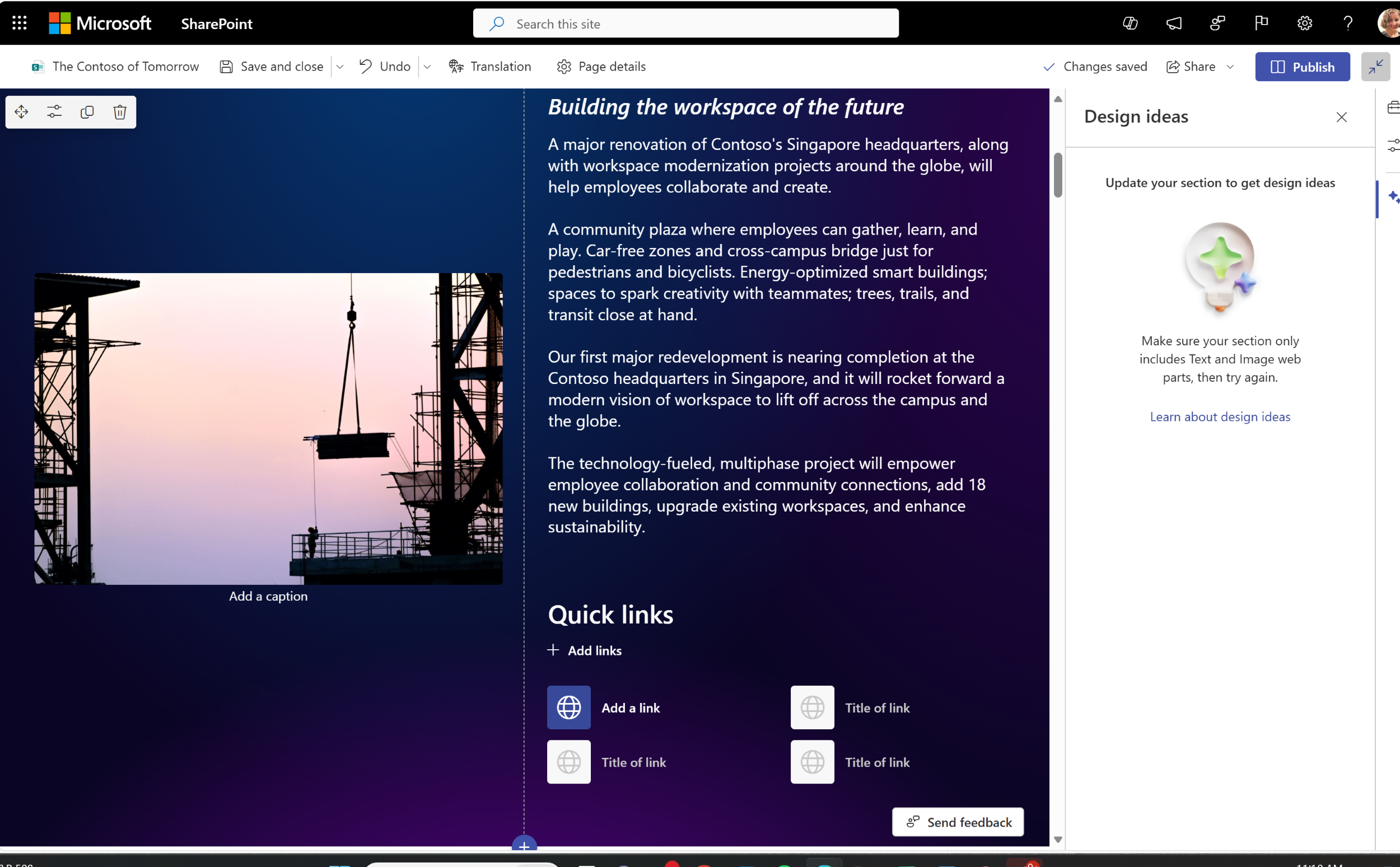This screenshot has width=1400, height=867.
Task: Click the Add links section item
Action: pyautogui.click(x=585, y=650)
